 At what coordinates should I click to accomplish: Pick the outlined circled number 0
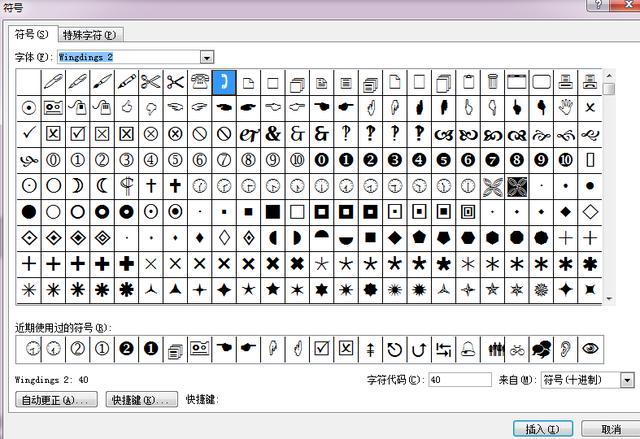pos(53,160)
